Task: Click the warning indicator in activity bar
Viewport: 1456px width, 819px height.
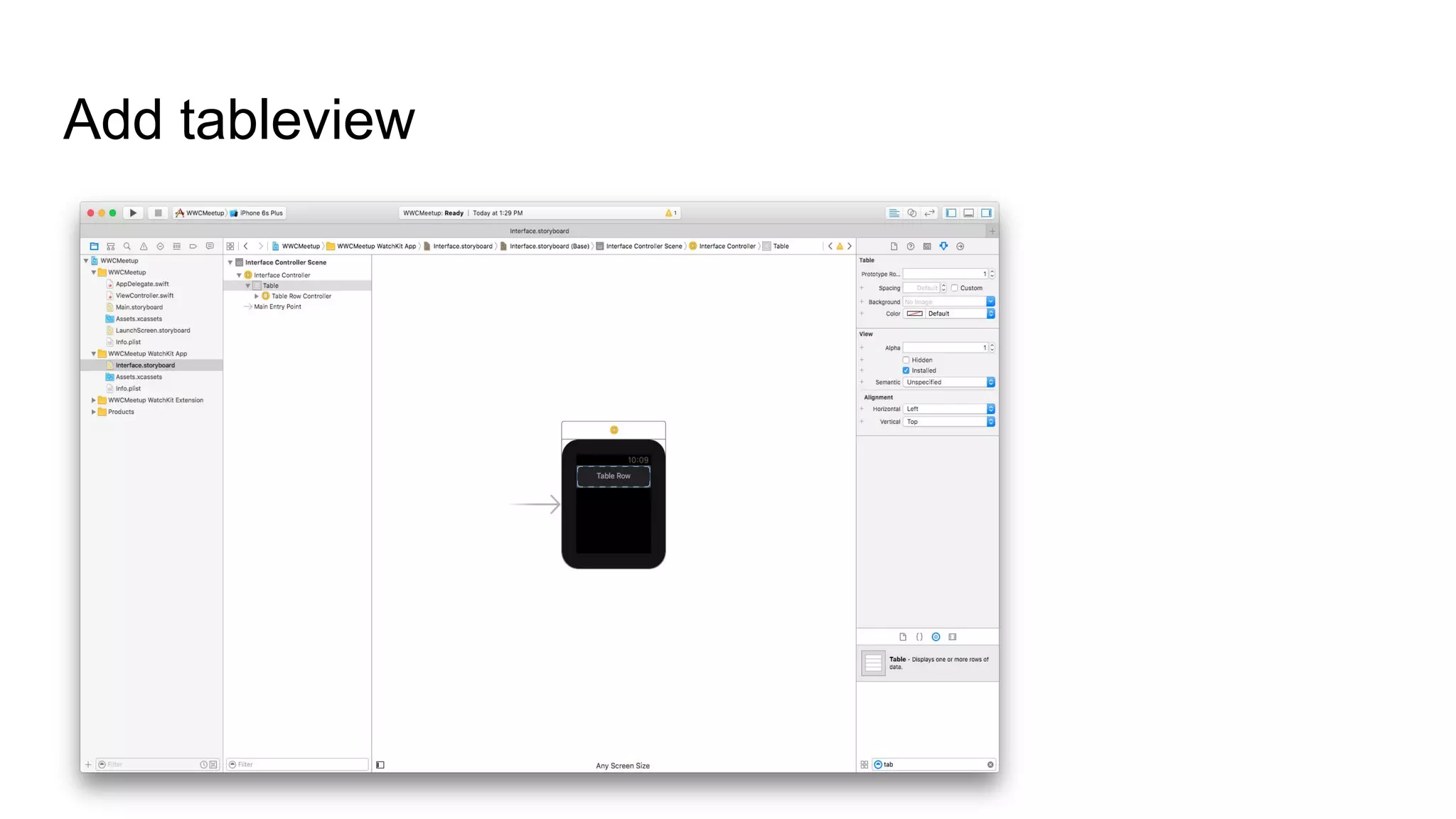Action: coord(671,213)
